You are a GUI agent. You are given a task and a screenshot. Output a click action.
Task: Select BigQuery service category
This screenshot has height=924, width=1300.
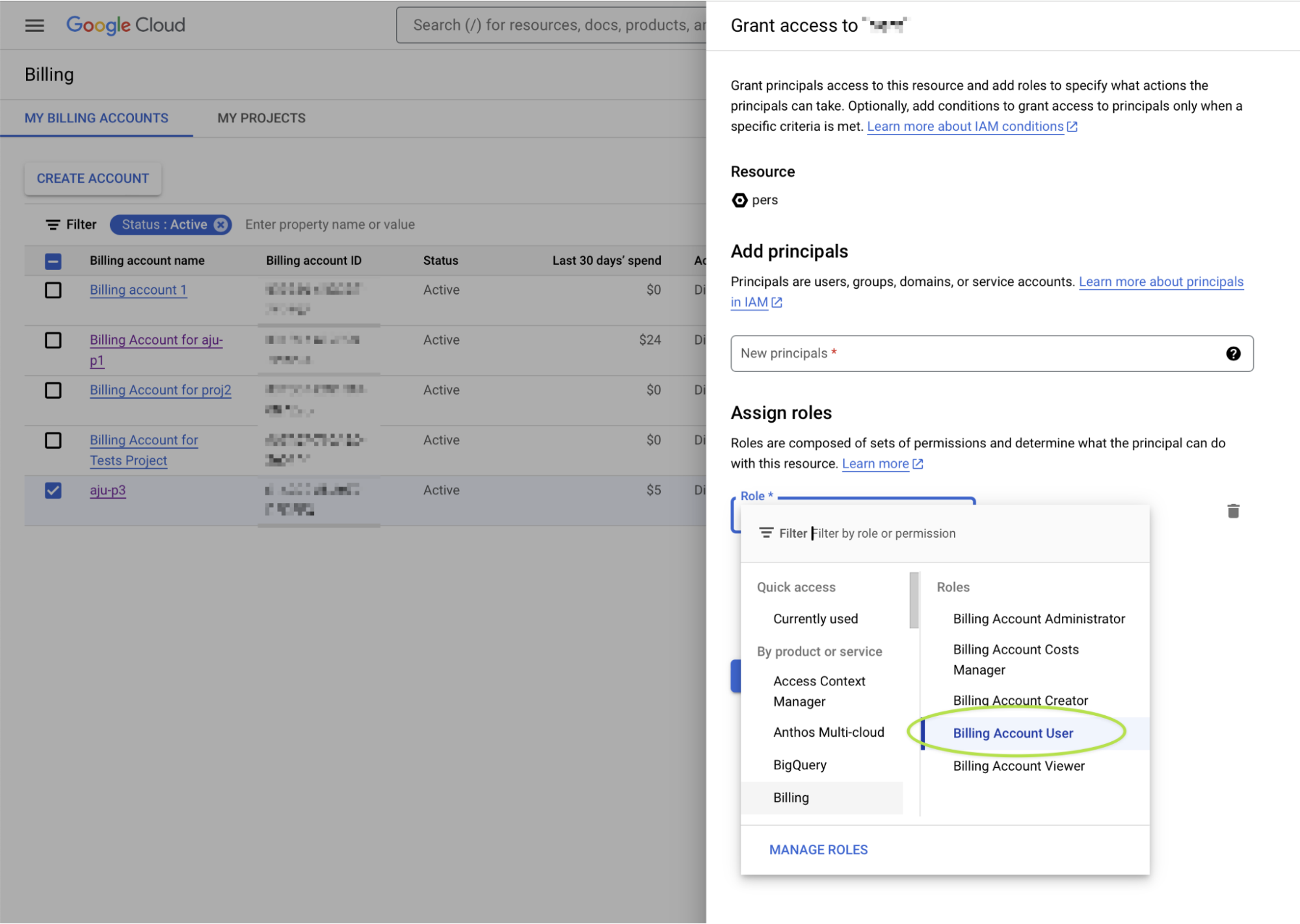800,765
